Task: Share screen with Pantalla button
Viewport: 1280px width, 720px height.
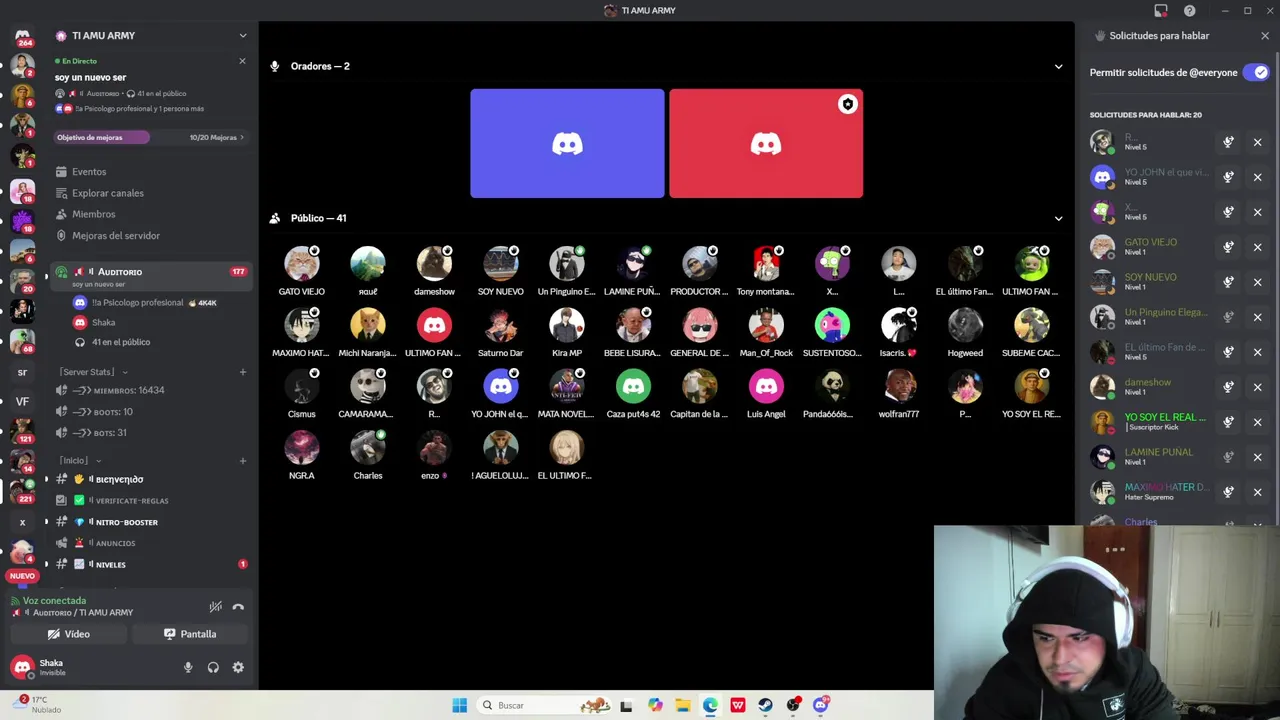Action: [x=190, y=634]
